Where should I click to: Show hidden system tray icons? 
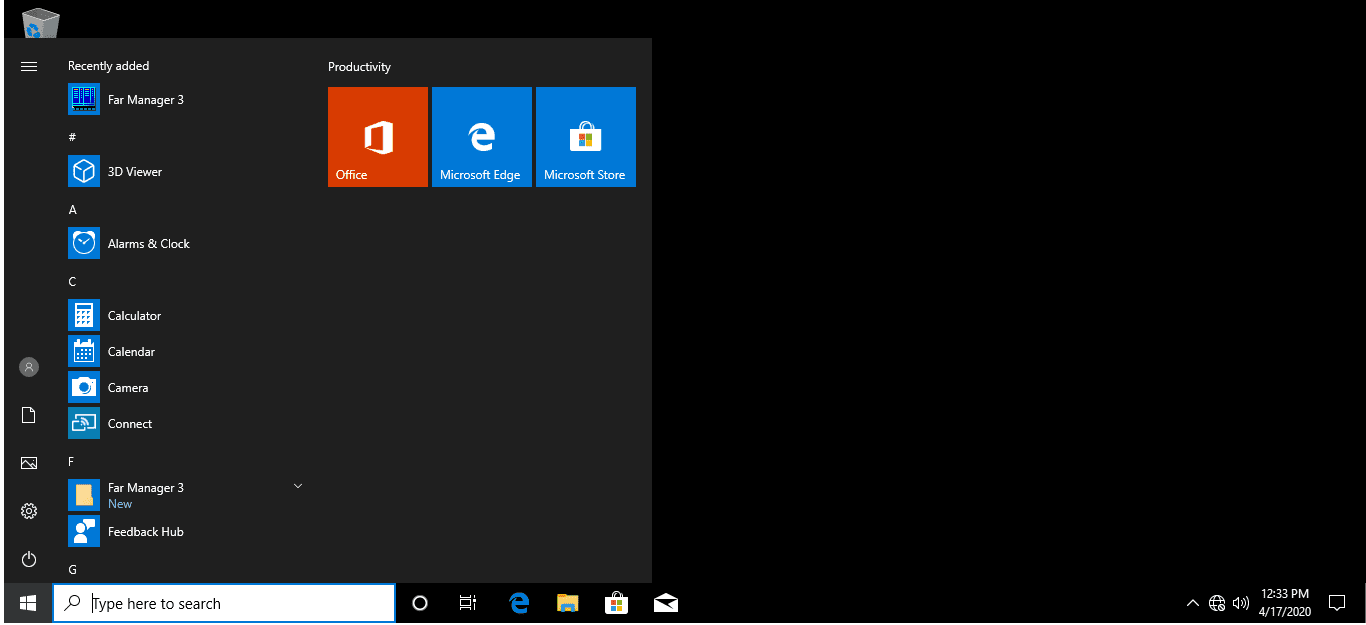pos(1192,603)
